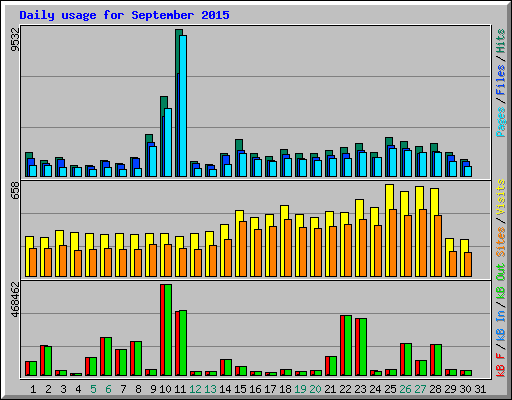The width and height of the screenshot is (512, 400).
Task: Click green weekend day label 26
Action: pos(405,389)
